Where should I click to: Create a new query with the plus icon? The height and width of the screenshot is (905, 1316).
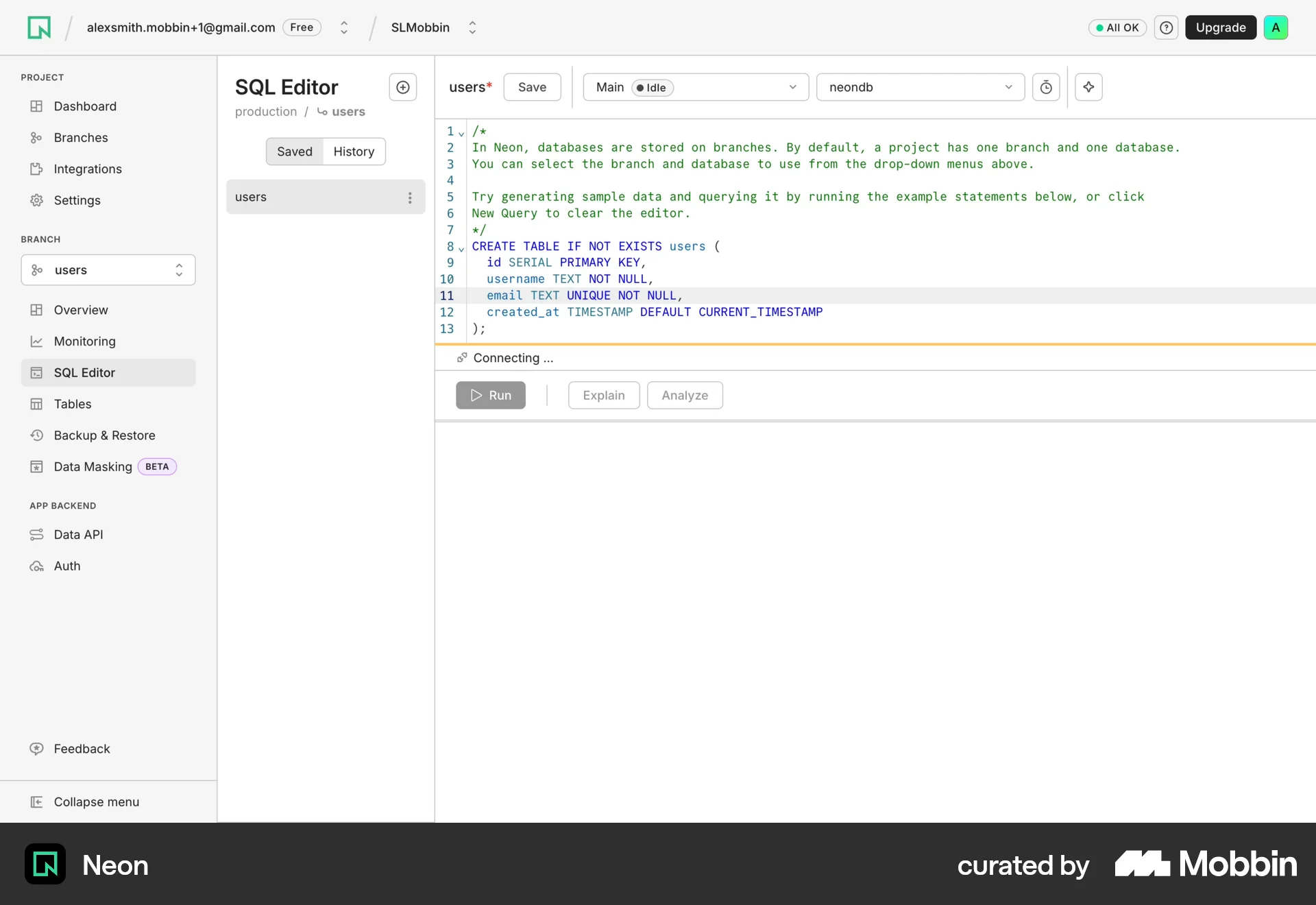coord(403,87)
